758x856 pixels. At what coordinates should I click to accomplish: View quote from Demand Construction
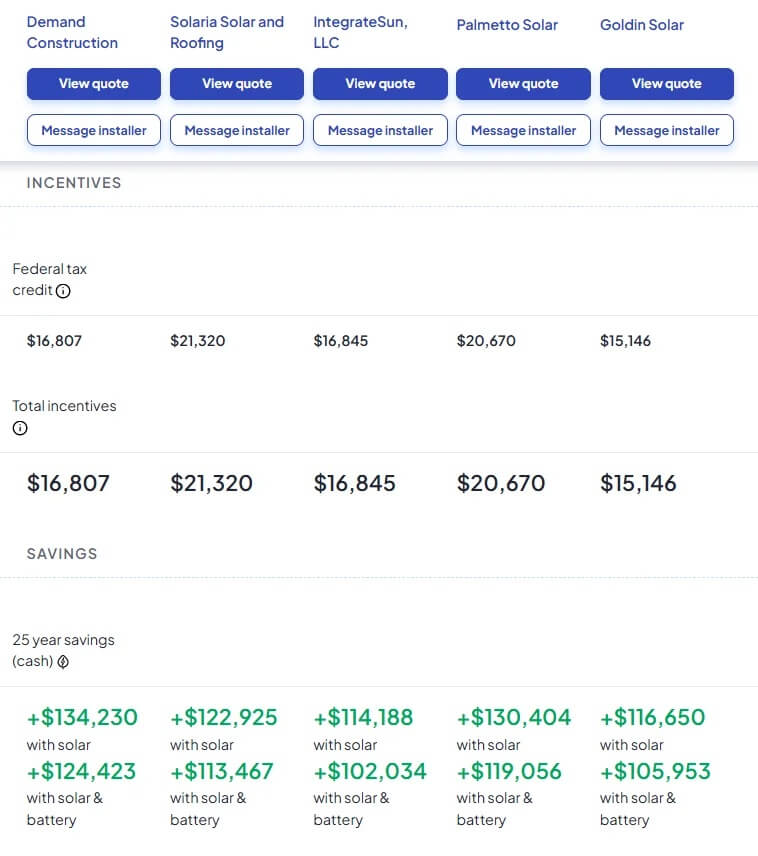(93, 84)
